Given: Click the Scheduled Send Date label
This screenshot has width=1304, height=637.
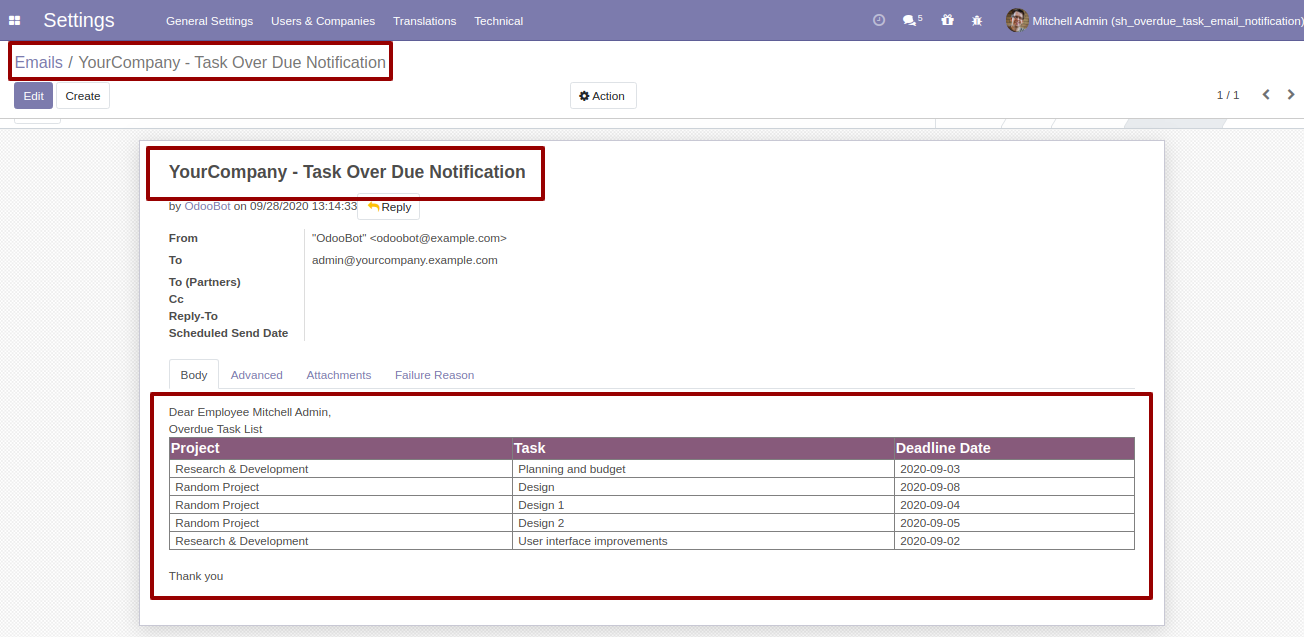Looking at the screenshot, I should click(x=228, y=333).
